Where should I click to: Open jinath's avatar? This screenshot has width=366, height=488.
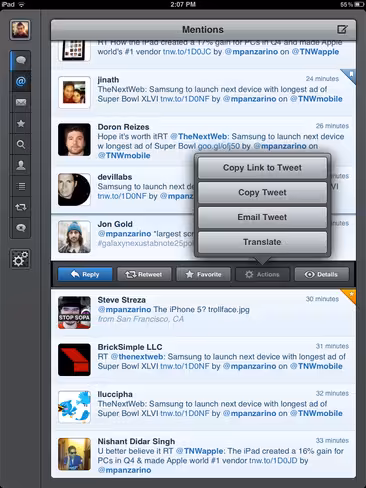[74, 92]
